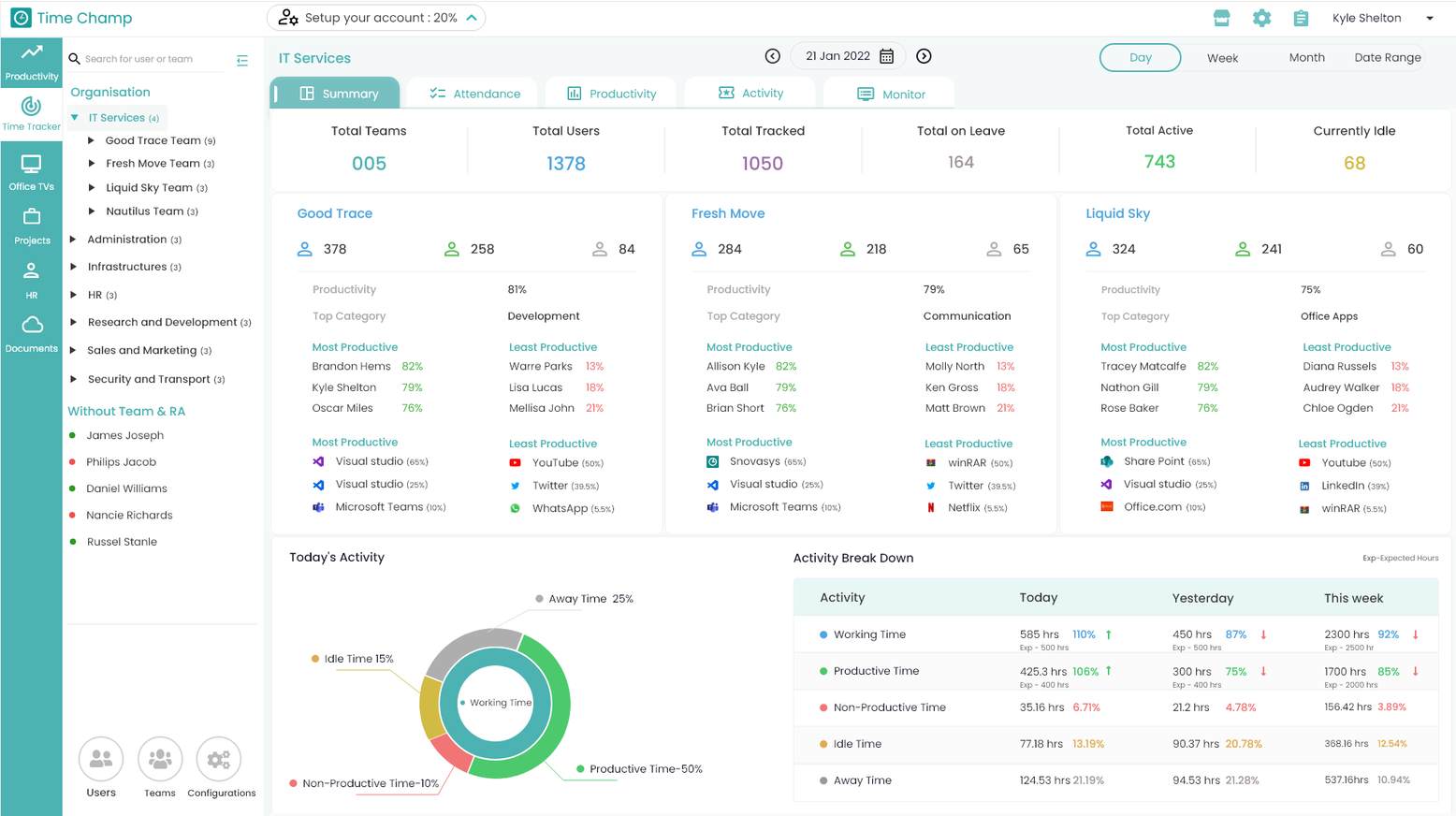This screenshot has height=816, width=1456.
Task: Expand Administration tree node
Action: 73,240
